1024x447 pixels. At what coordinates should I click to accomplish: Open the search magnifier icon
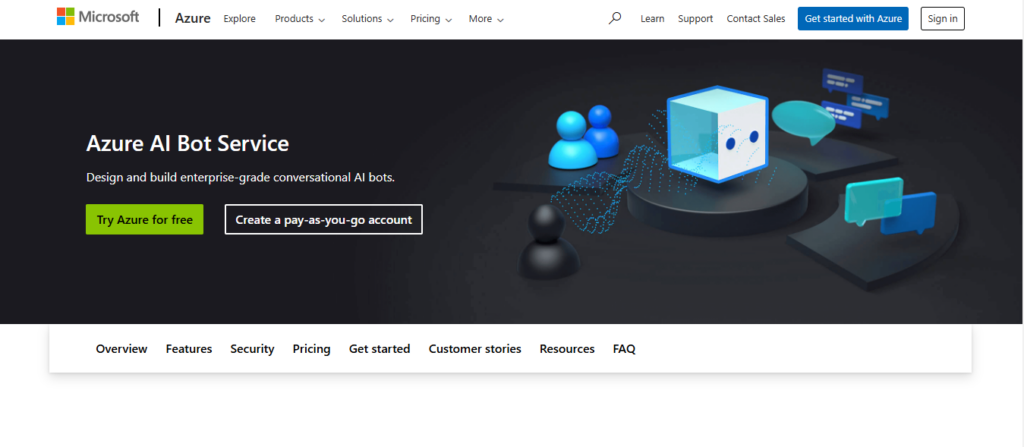(x=615, y=18)
